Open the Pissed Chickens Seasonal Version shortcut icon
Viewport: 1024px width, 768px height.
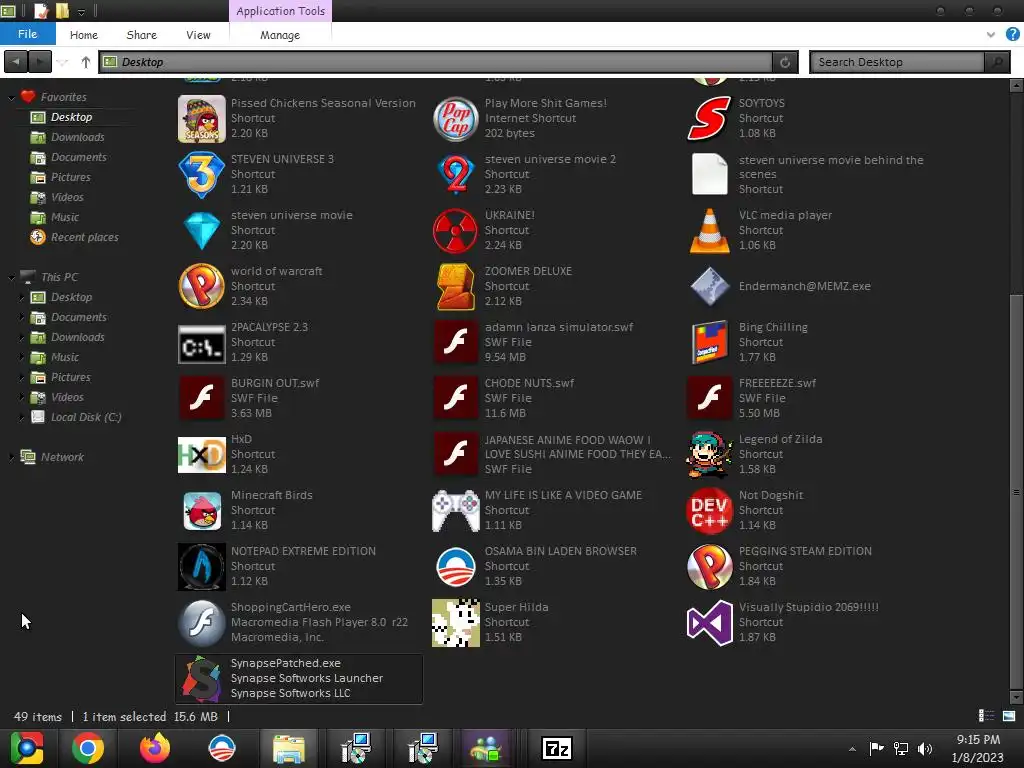click(x=202, y=119)
